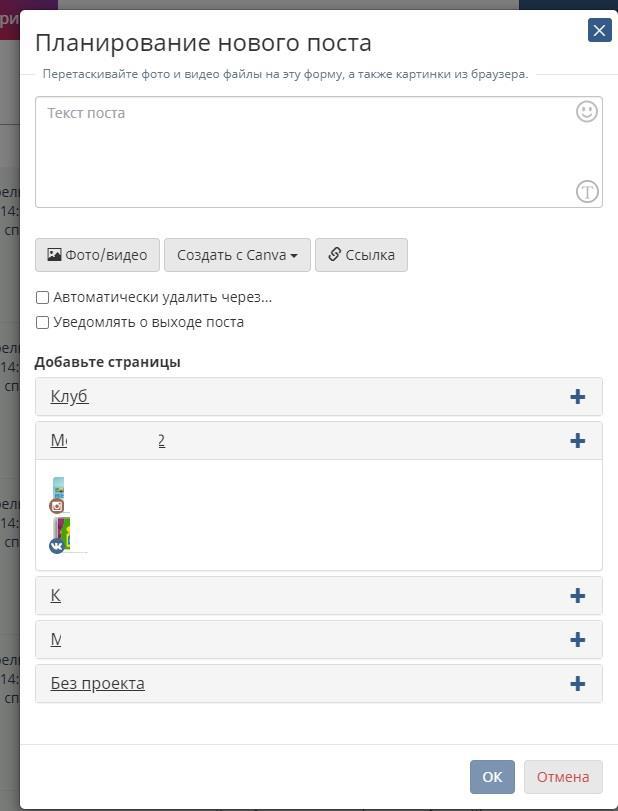Confirm with the OK button
The image size is (618, 811).
[x=492, y=777]
